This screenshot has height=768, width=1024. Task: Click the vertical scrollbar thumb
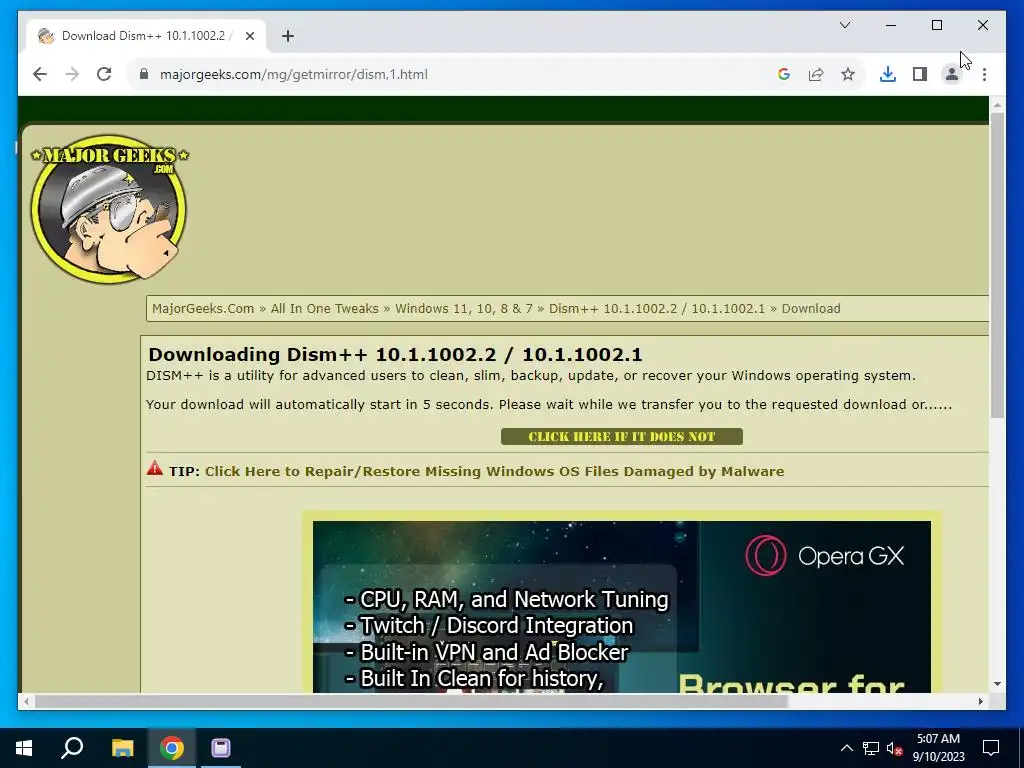(x=997, y=264)
